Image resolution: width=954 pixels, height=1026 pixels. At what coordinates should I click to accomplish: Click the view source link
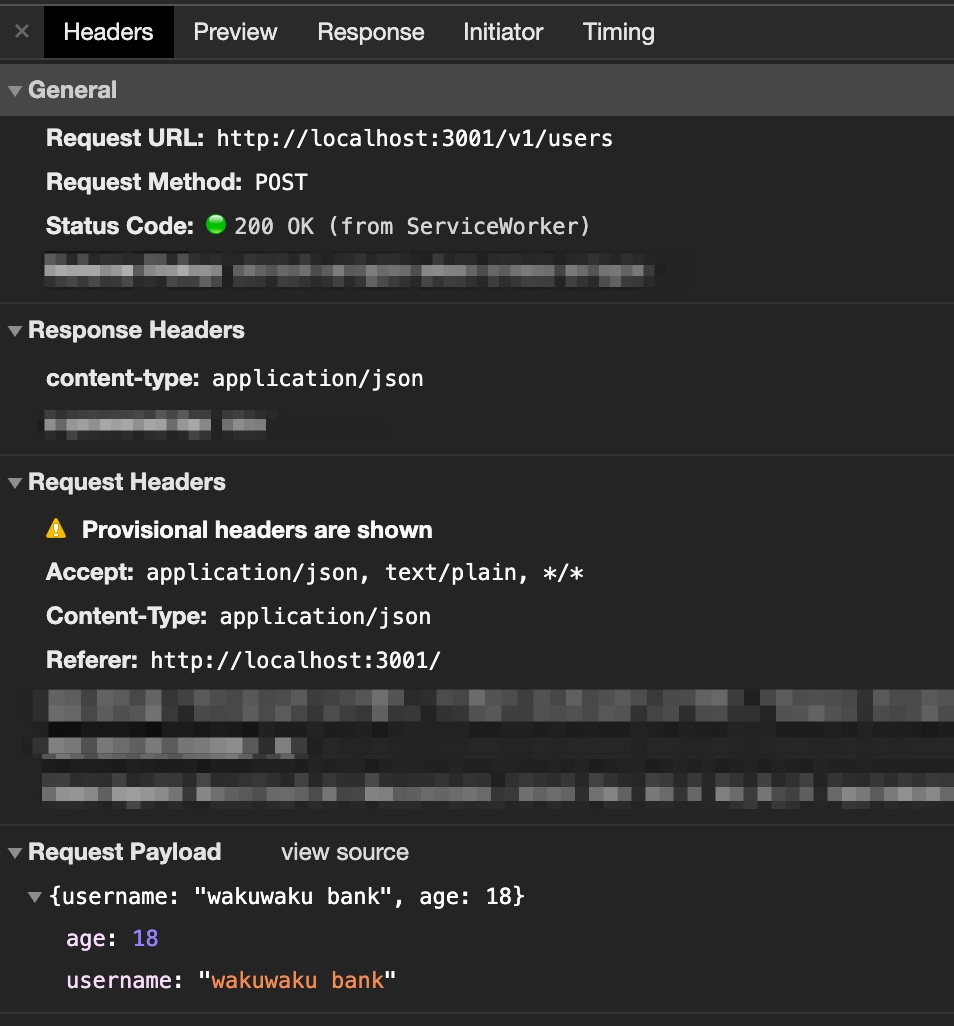(x=344, y=852)
